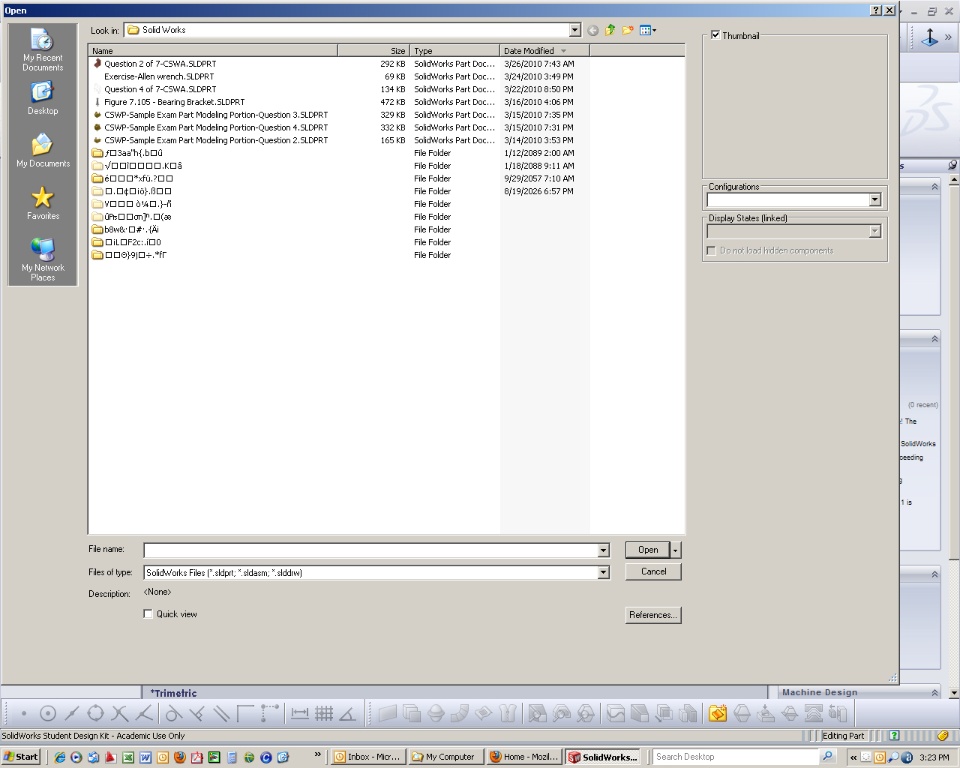The height and width of the screenshot is (768, 960).
Task: Click the yellow mold folder toolbar icon
Action: click(718, 713)
